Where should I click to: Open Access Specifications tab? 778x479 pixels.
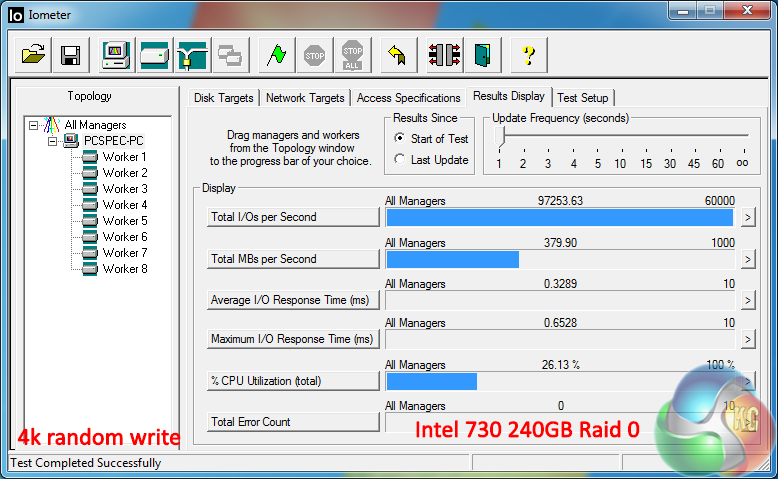408,98
